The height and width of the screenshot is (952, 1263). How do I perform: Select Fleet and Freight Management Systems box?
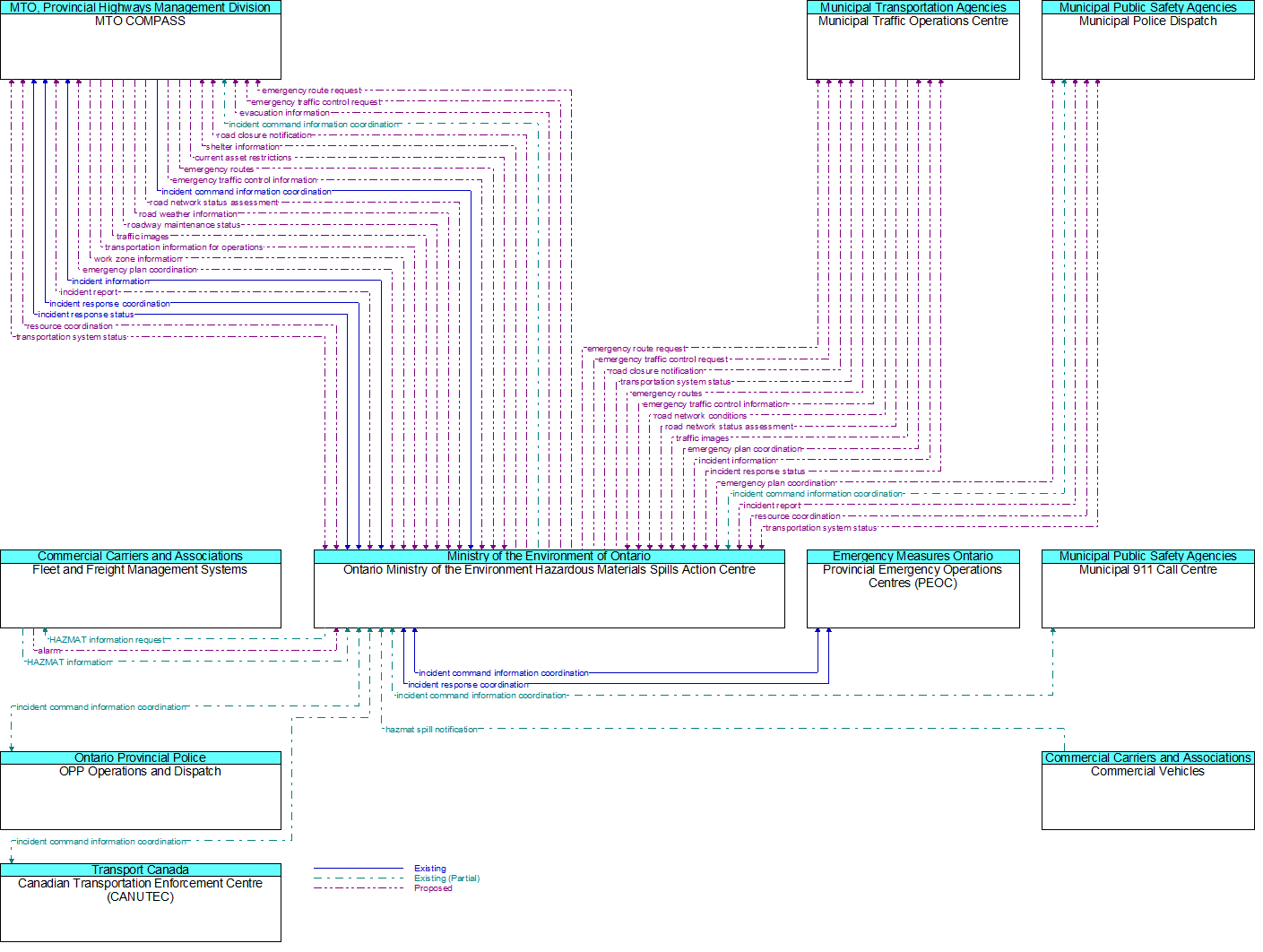click(x=140, y=595)
